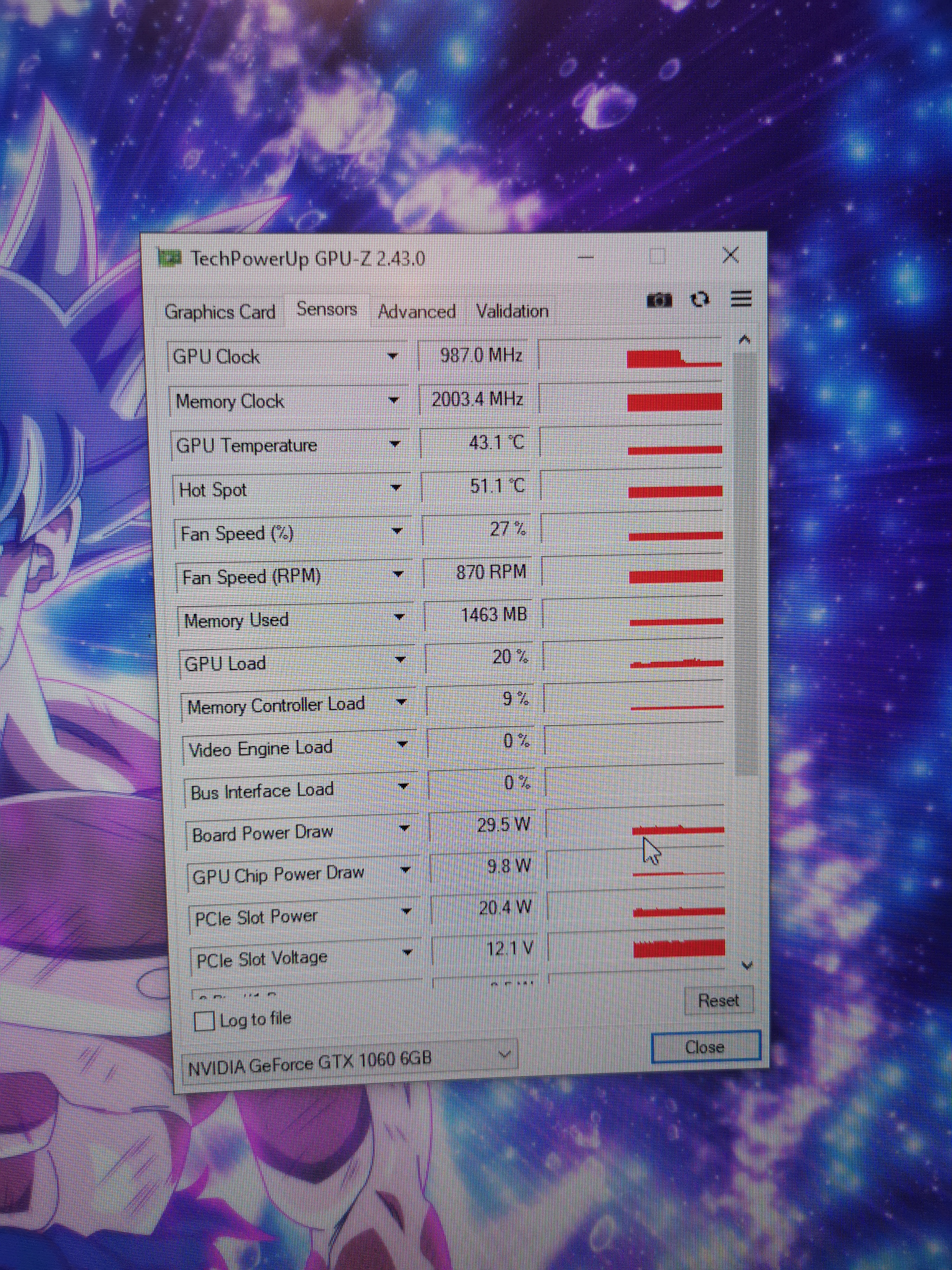Switch to the Graphics Card tab

point(220,312)
